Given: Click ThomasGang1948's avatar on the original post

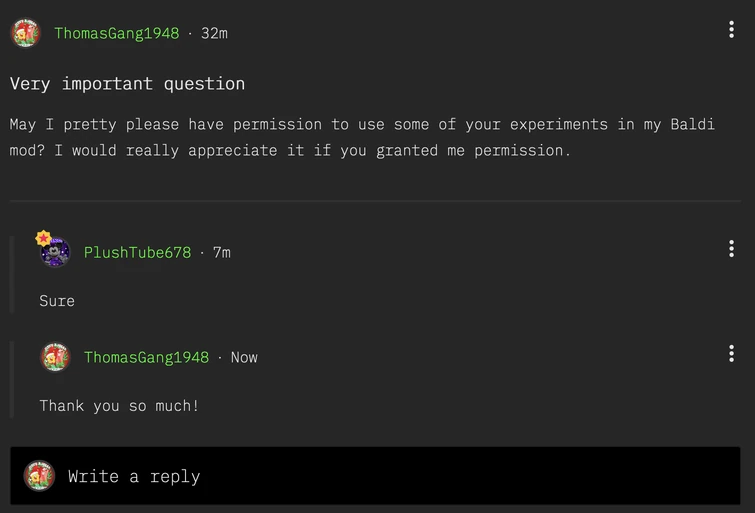Looking at the screenshot, I should (25, 33).
